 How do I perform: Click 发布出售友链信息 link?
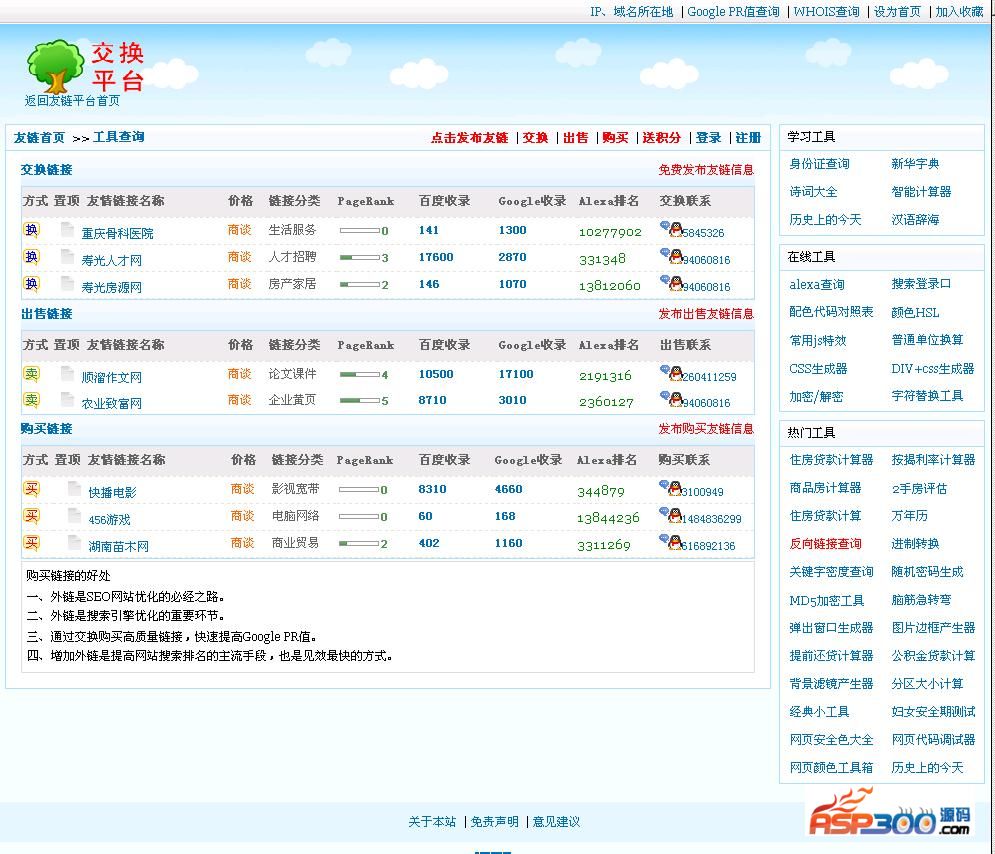(x=706, y=313)
